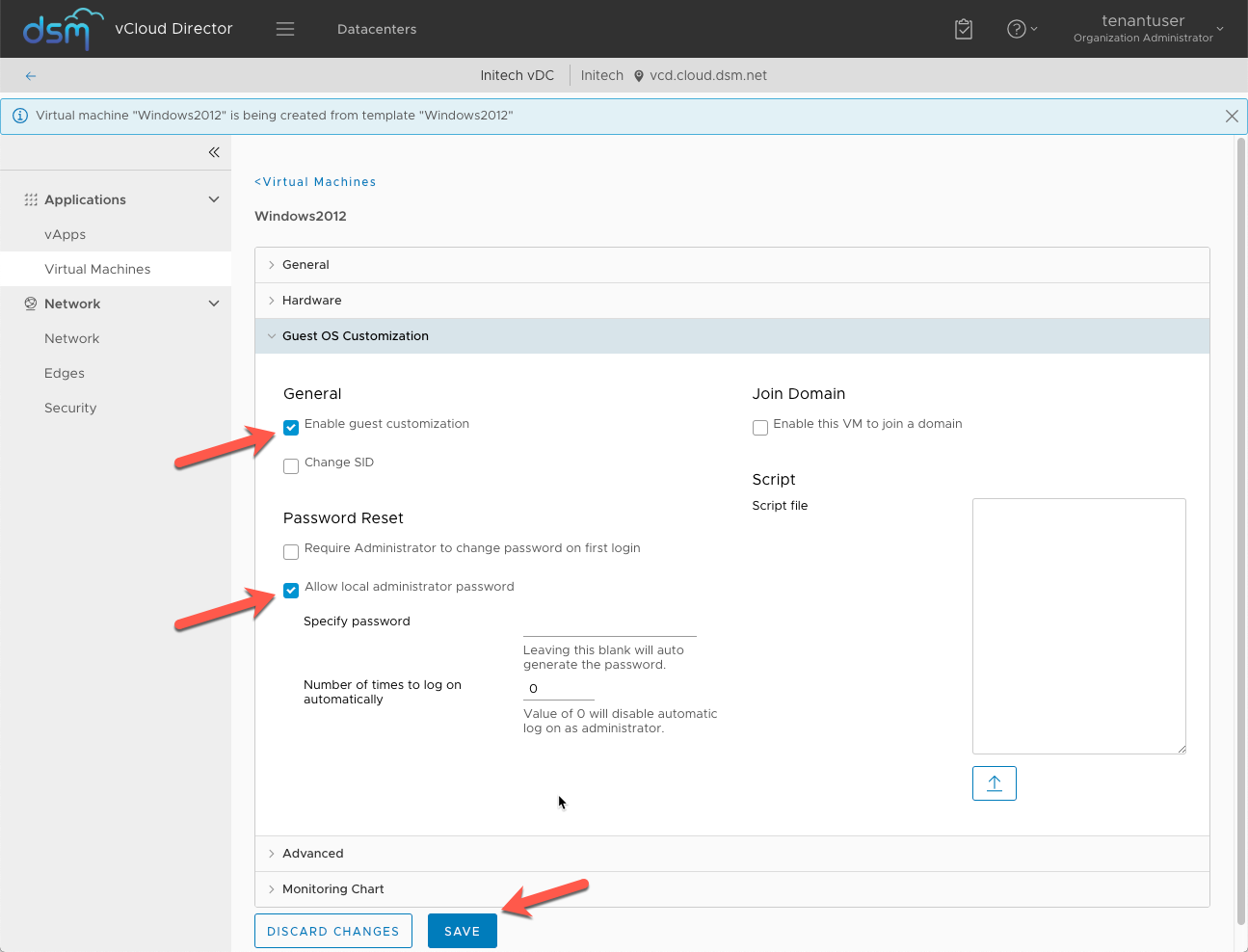The image size is (1248, 952).
Task: Check the Change SID checkbox
Action: point(291,466)
